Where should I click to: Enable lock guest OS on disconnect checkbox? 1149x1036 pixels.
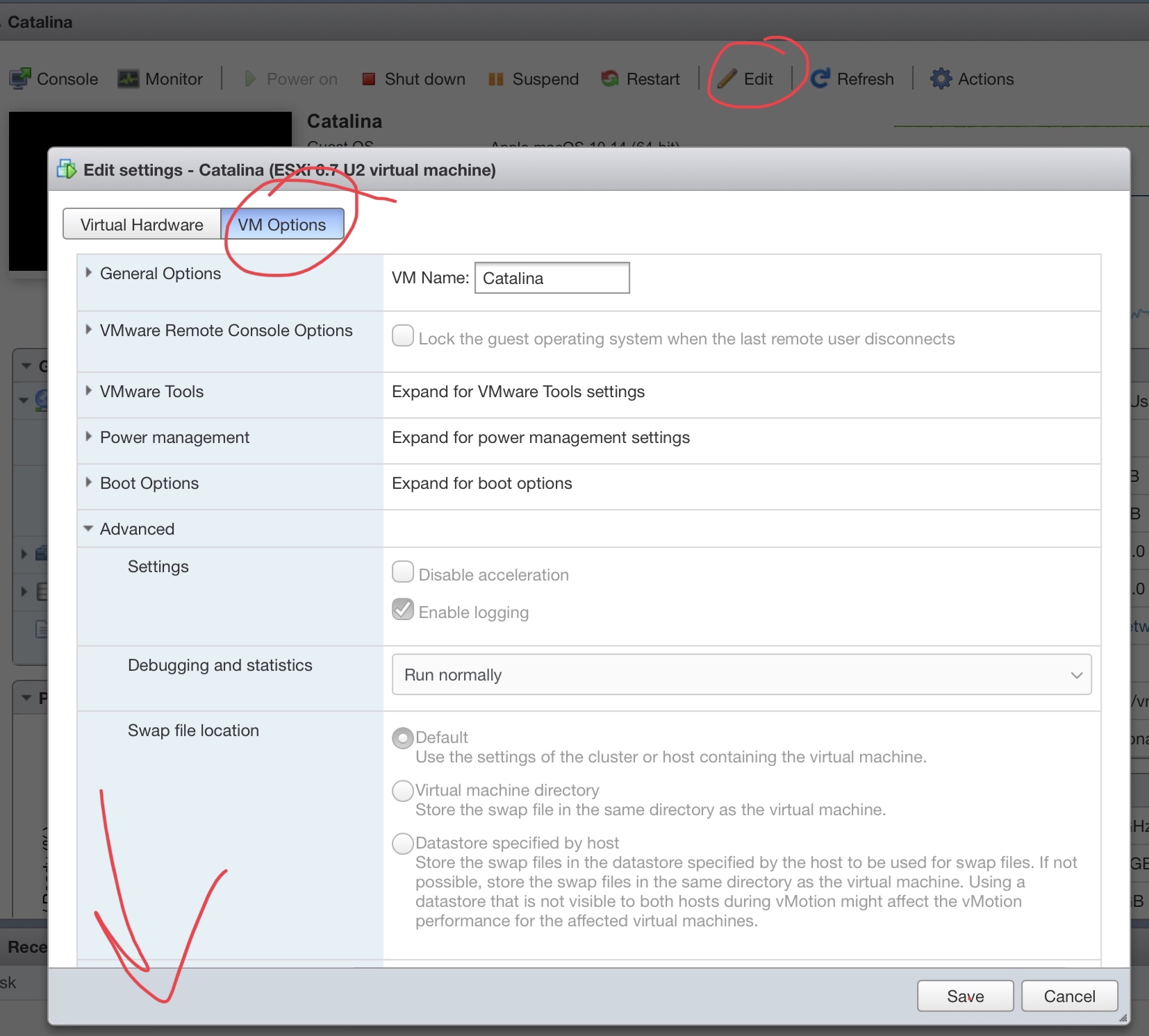403,336
